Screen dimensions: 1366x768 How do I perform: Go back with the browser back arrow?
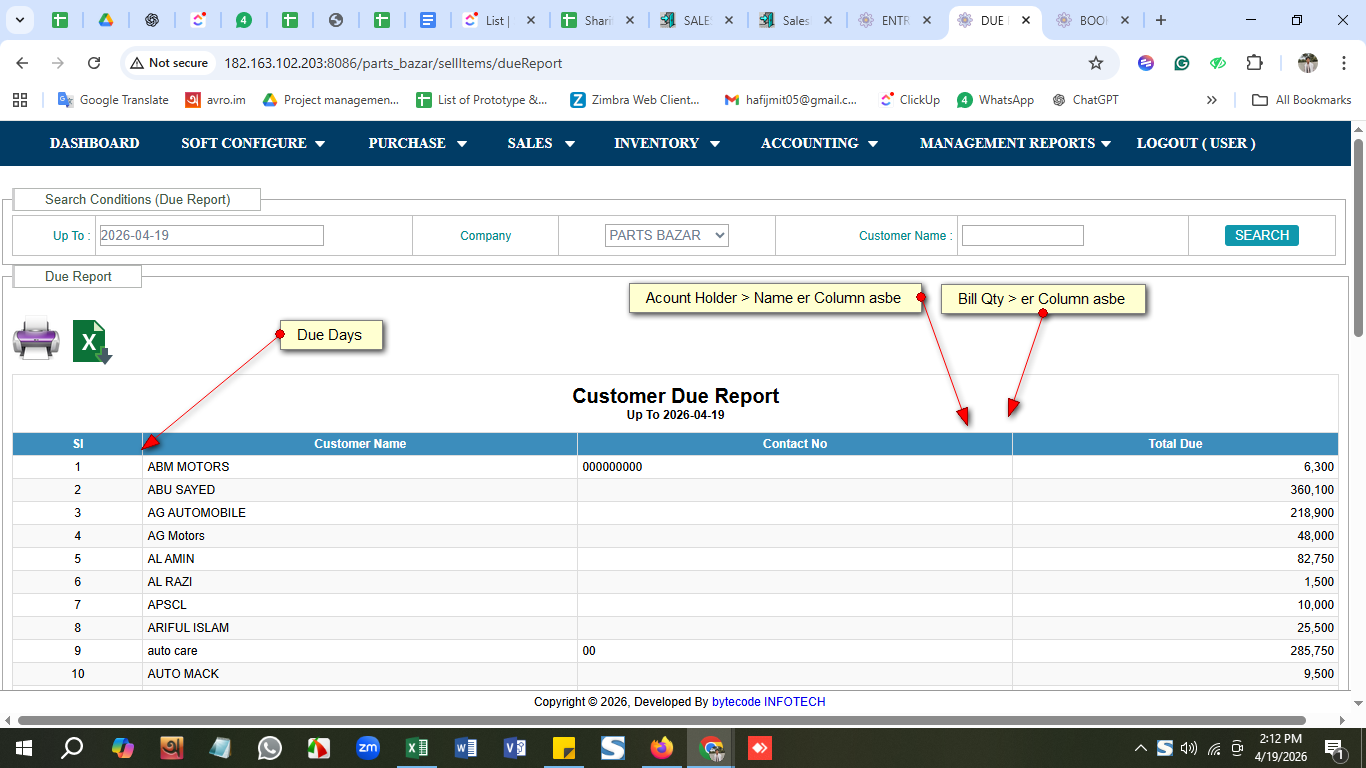[x=22, y=63]
